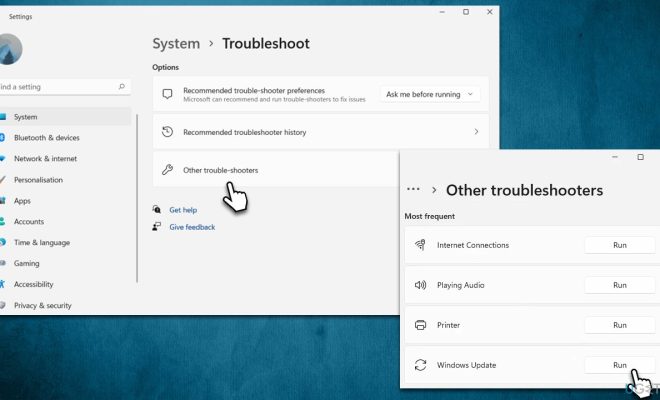Select Accounts in the sidebar
The height and width of the screenshot is (400, 660).
29,221
